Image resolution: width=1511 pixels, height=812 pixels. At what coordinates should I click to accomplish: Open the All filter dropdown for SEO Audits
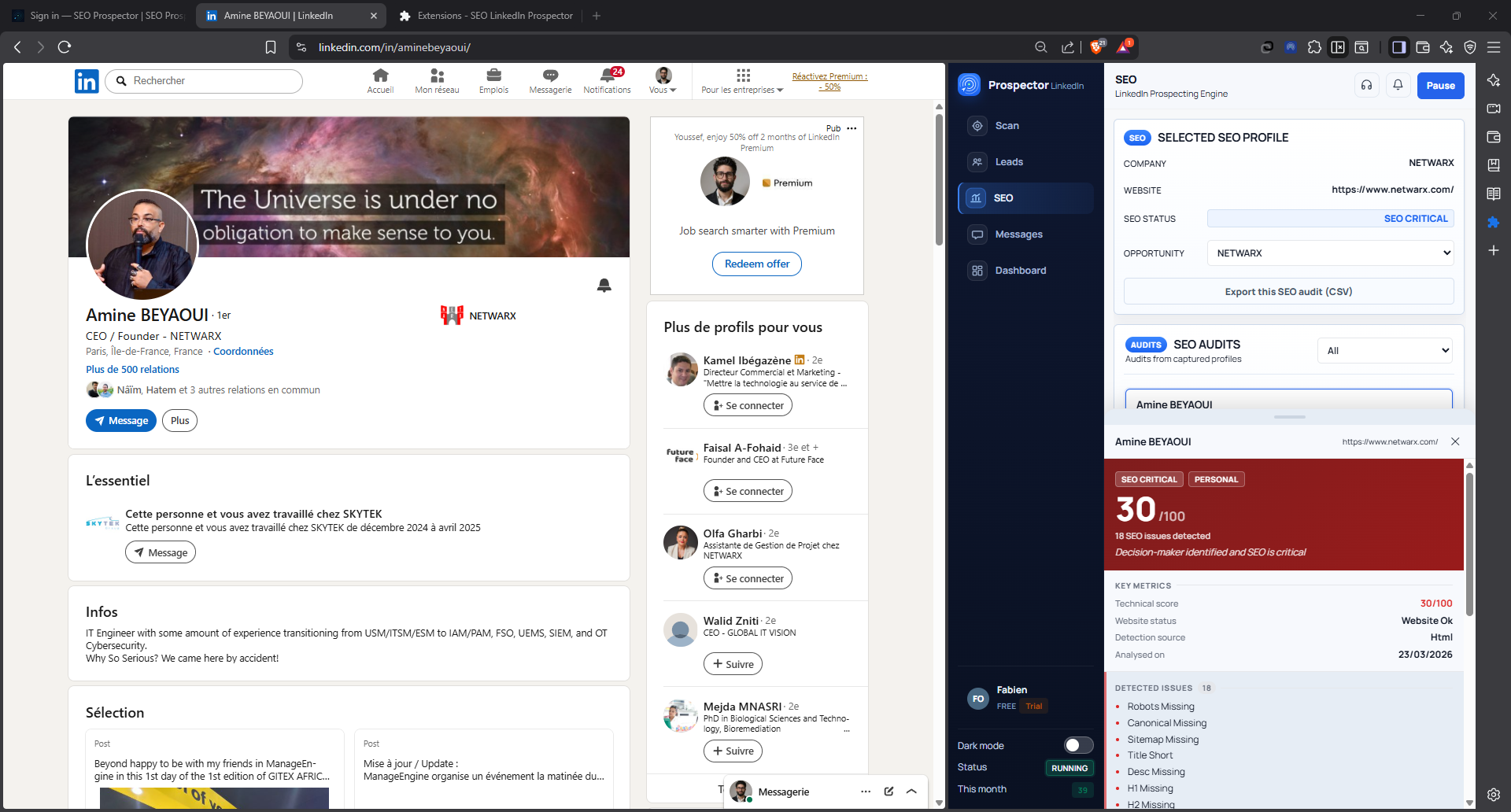point(1384,350)
